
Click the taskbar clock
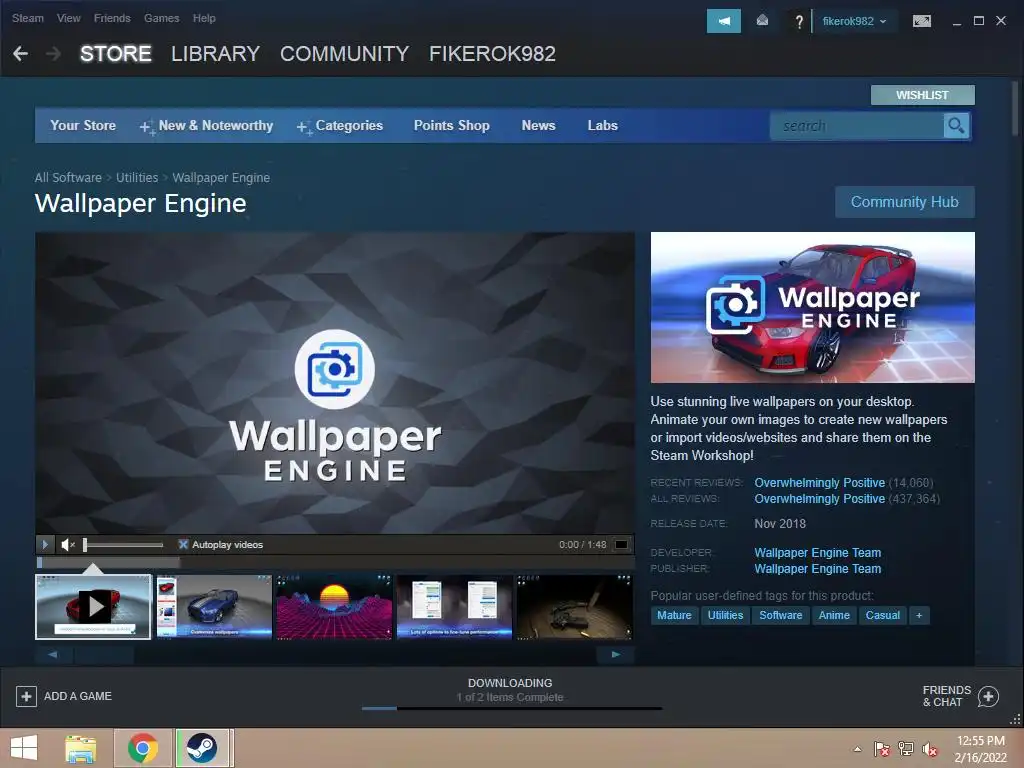coord(980,748)
